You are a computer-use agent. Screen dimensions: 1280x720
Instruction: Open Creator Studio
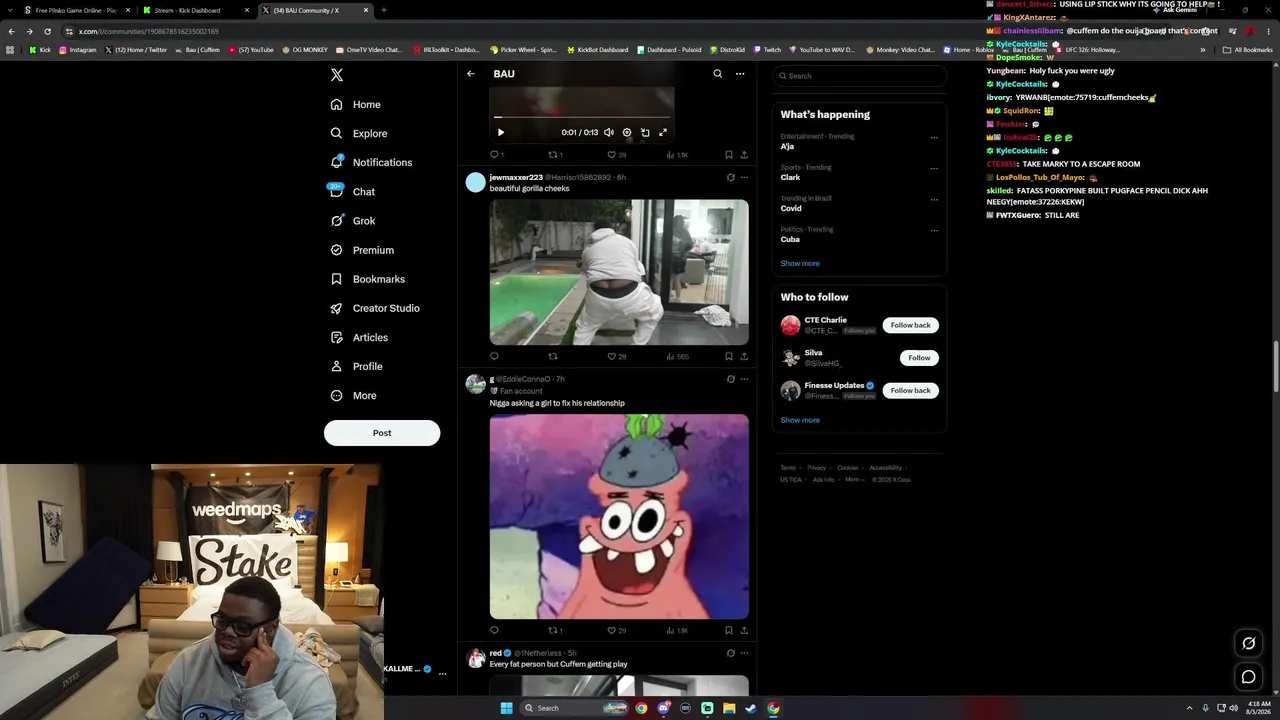click(x=375, y=308)
